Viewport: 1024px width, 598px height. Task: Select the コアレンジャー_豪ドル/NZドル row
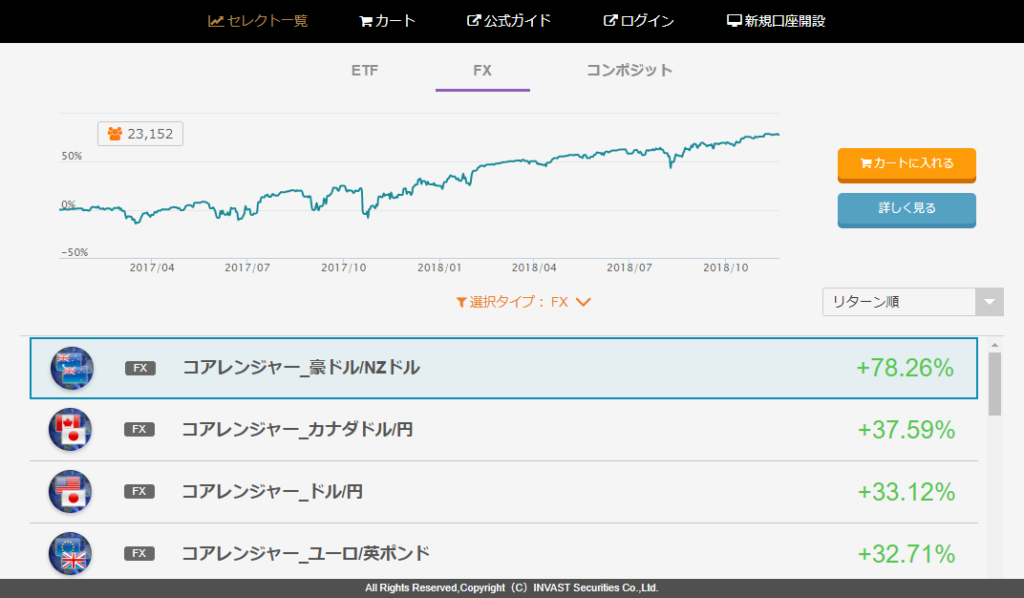pyautogui.click(x=504, y=368)
